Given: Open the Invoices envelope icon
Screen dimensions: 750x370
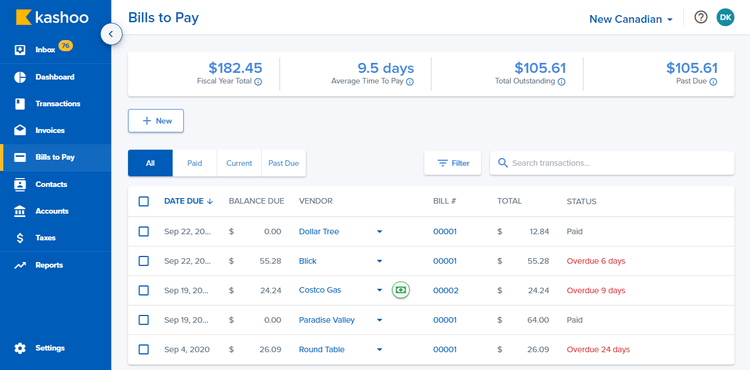Looking at the screenshot, I should pyautogui.click(x=20, y=131).
